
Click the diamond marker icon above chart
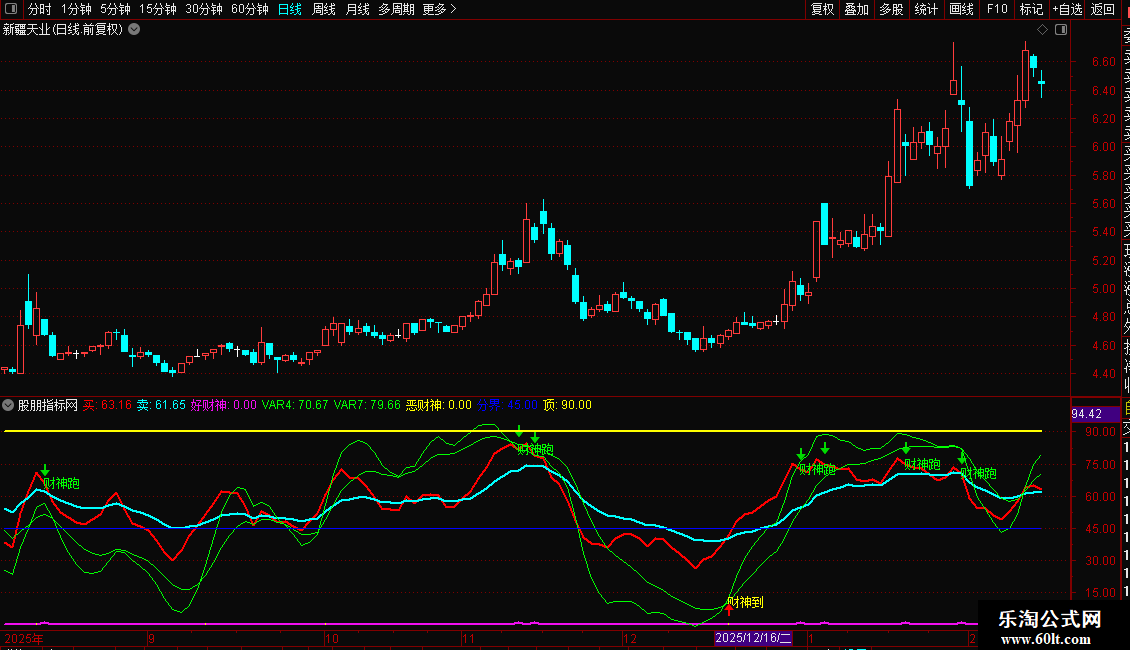1041,30
